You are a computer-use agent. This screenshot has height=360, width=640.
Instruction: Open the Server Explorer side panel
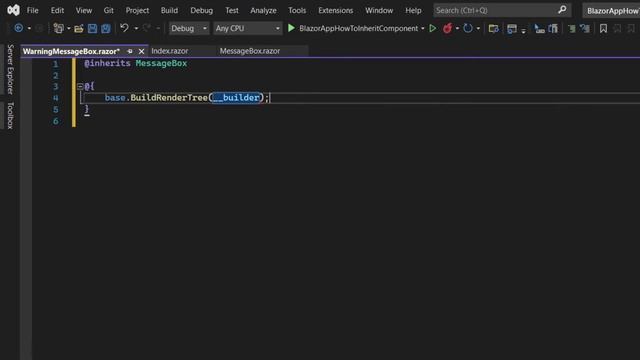pyautogui.click(x=10, y=69)
